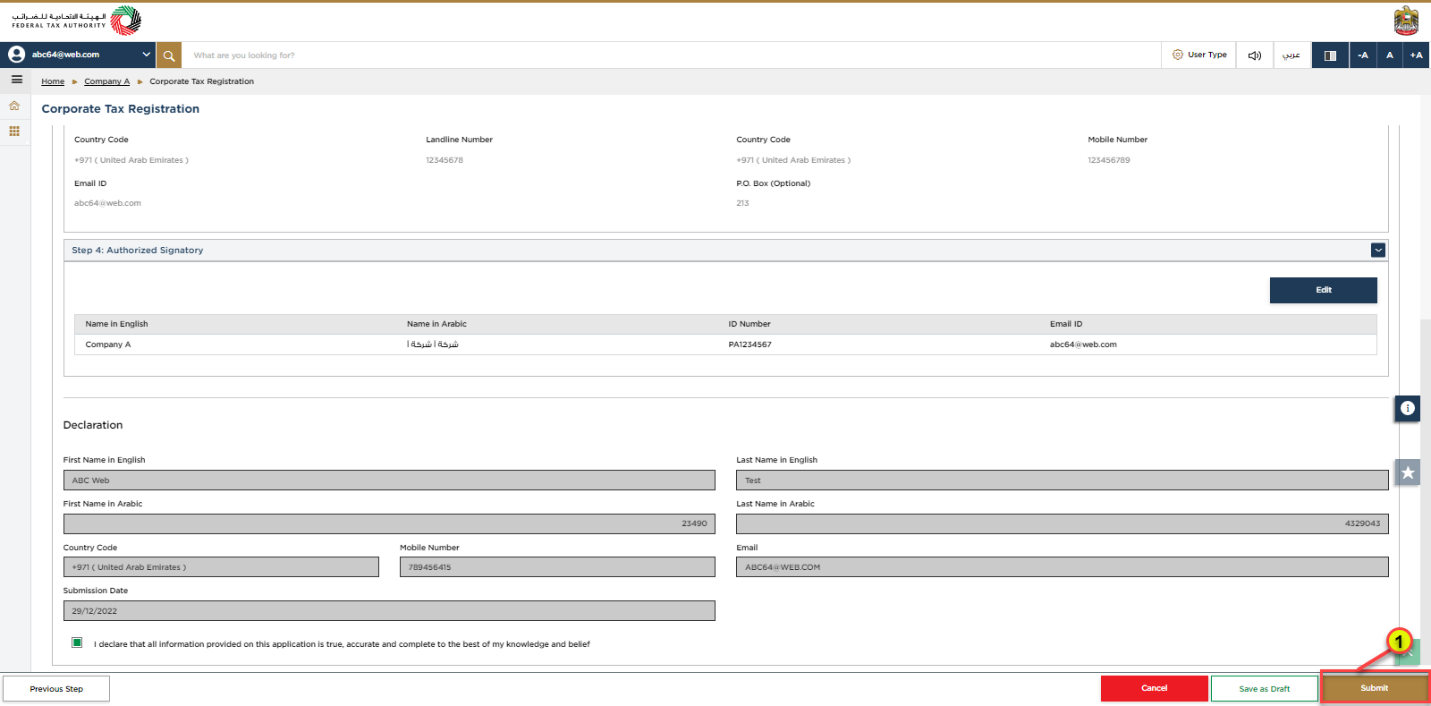1431x706 pixels.
Task: Decrease font size with -A
Action: tap(1362, 55)
